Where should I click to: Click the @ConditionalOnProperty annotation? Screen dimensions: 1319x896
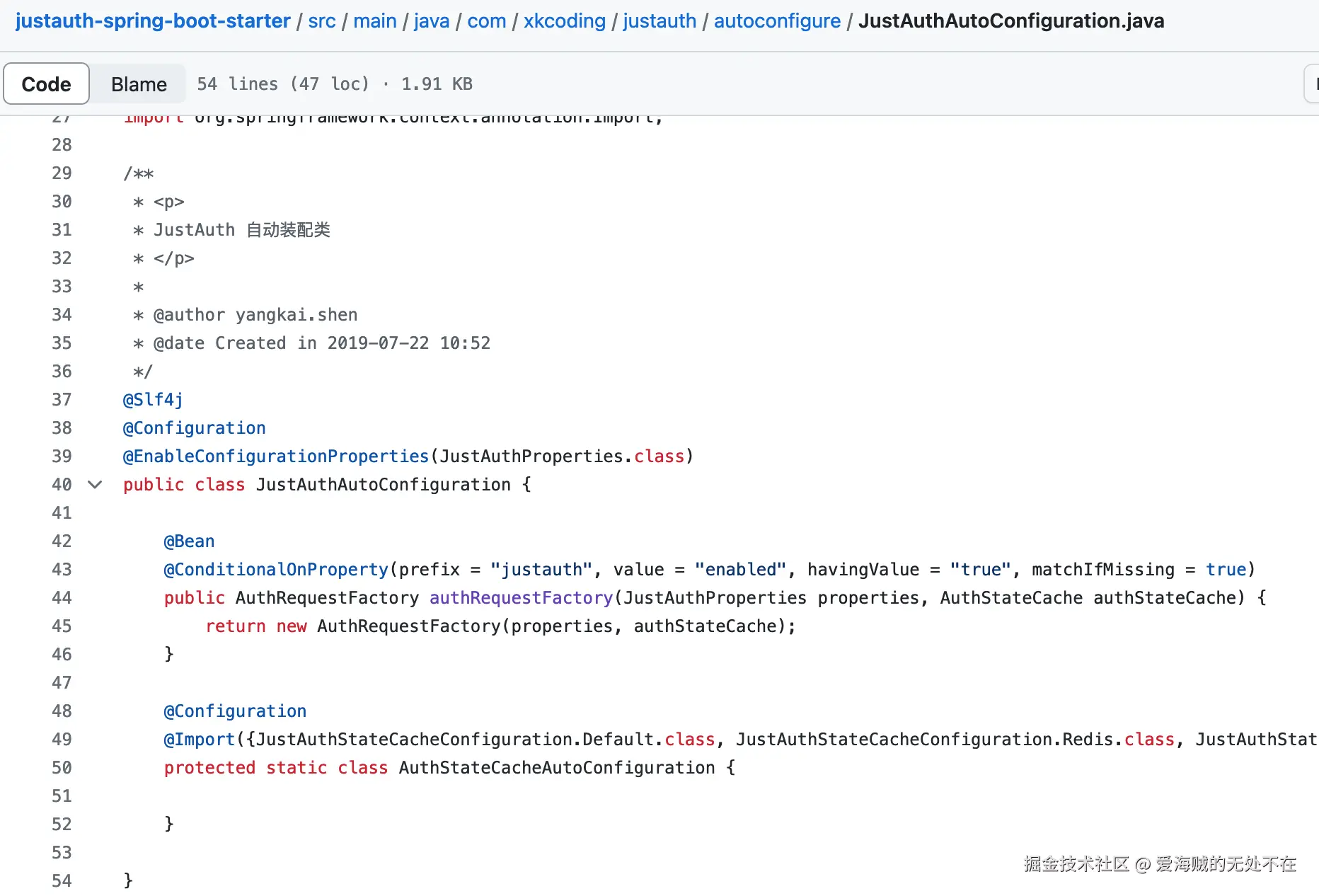pos(276,570)
